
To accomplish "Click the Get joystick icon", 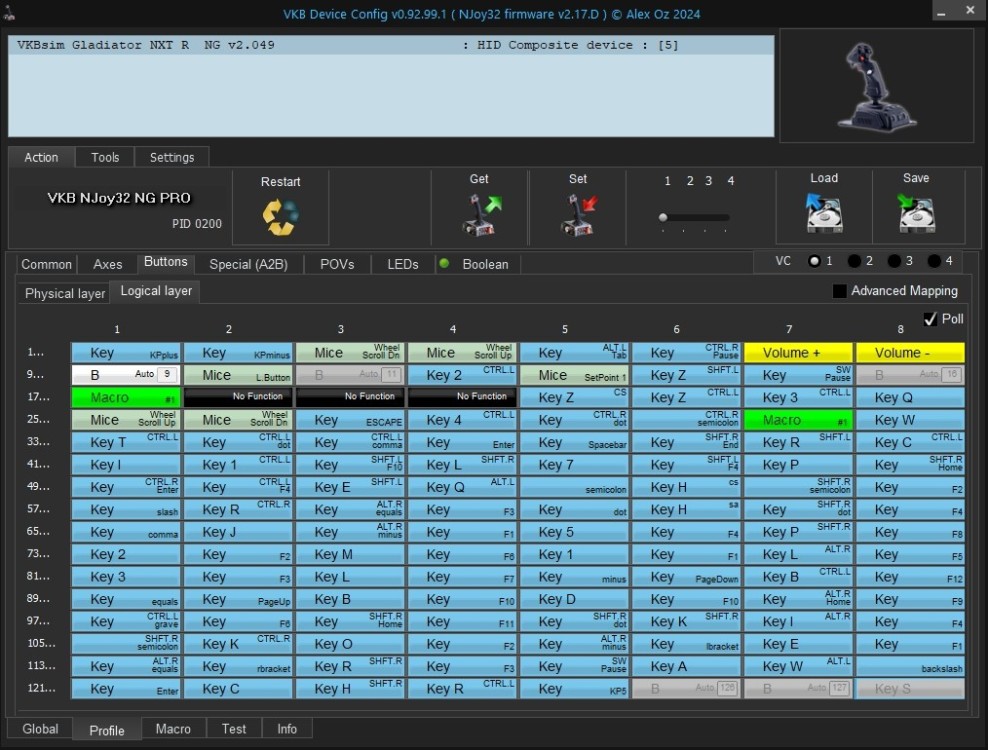I will click(479, 215).
